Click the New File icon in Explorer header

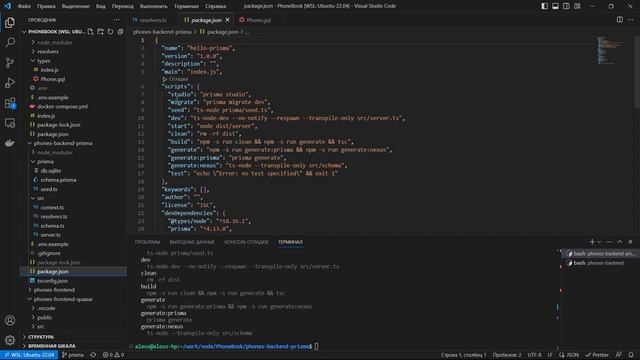click(x=90, y=31)
